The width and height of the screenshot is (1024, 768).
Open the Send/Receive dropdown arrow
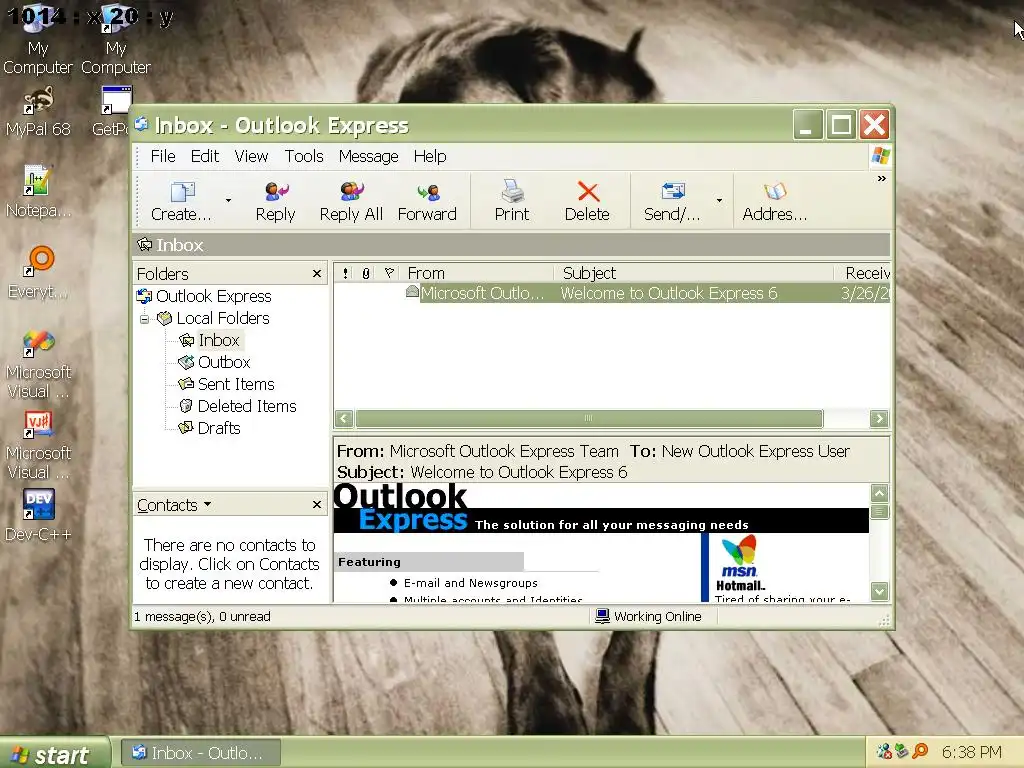[x=719, y=200]
